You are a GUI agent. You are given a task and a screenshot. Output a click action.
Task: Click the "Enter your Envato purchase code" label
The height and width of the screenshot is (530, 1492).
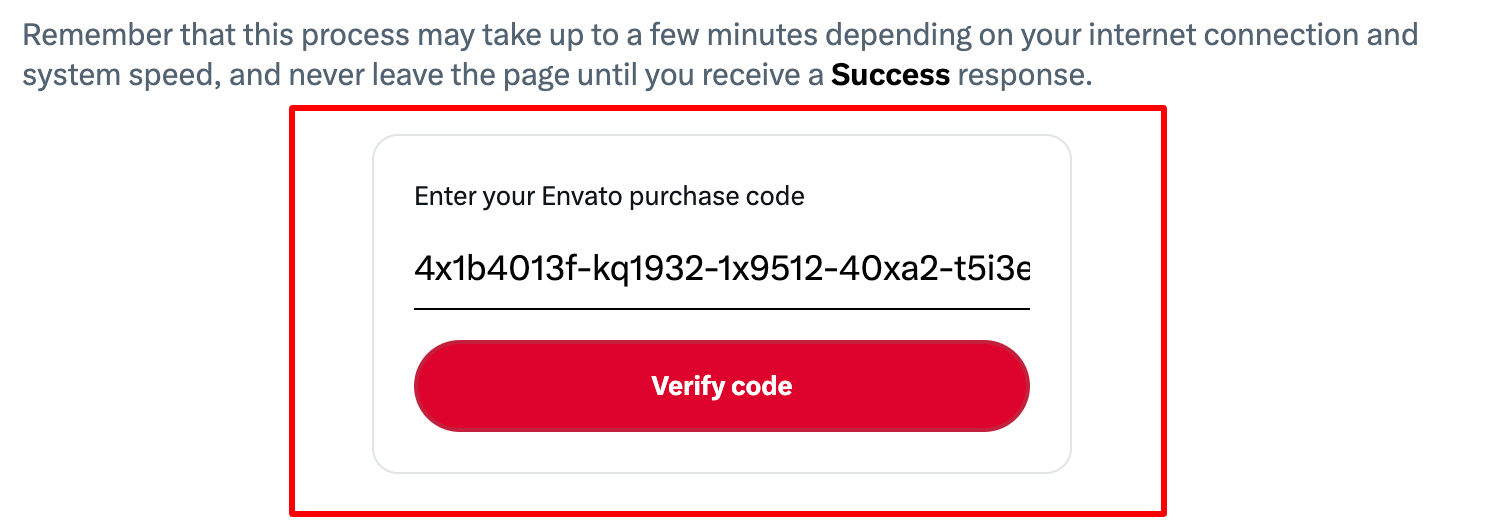pos(609,196)
